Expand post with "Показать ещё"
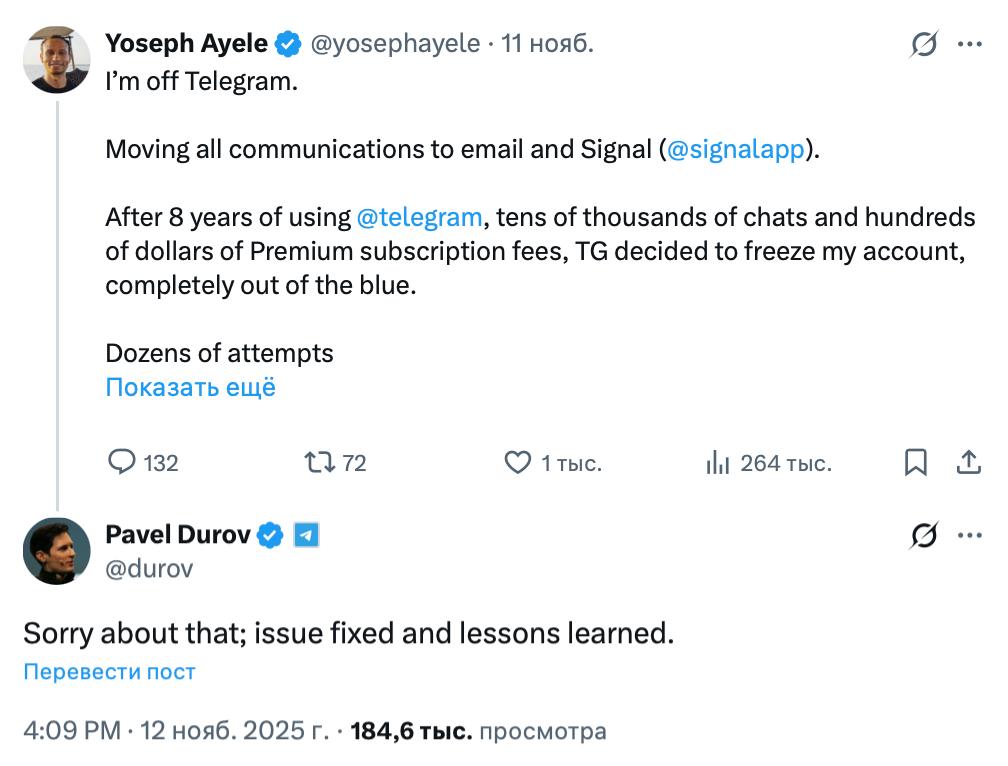This screenshot has height=766, width=1008. click(x=190, y=387)
